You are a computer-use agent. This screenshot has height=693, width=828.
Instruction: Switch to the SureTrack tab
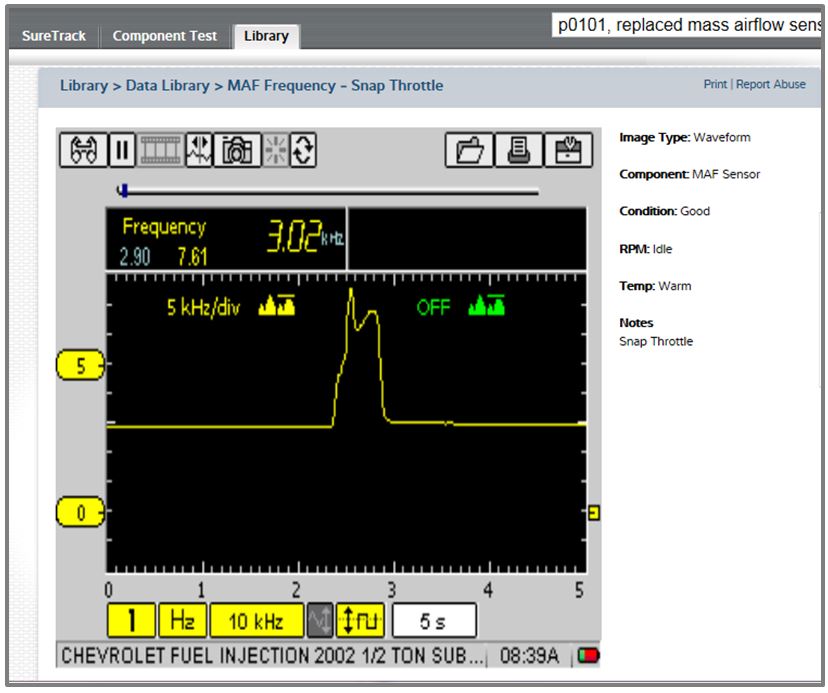[55, 35]
